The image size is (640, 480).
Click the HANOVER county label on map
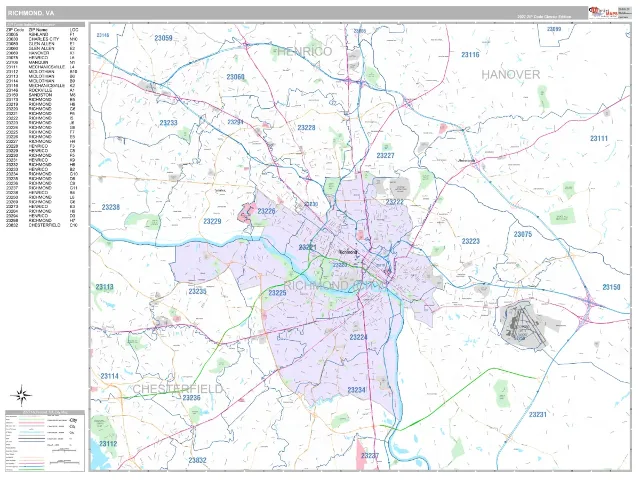pyautogui.click(x=511, y=74)
